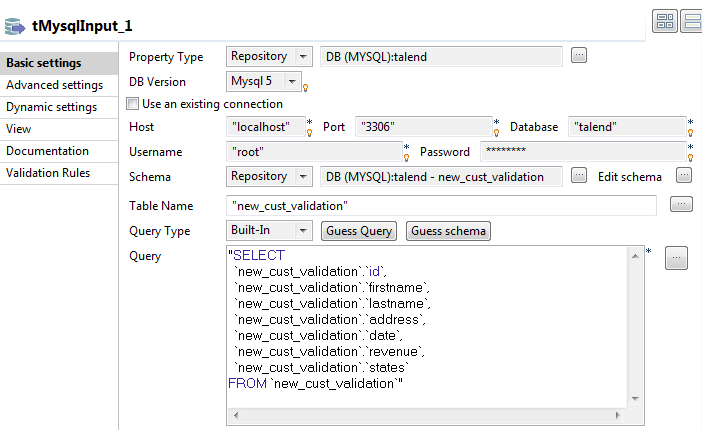
Task: Open query editor ellipsis beside Query box
Action: [677, 257]
